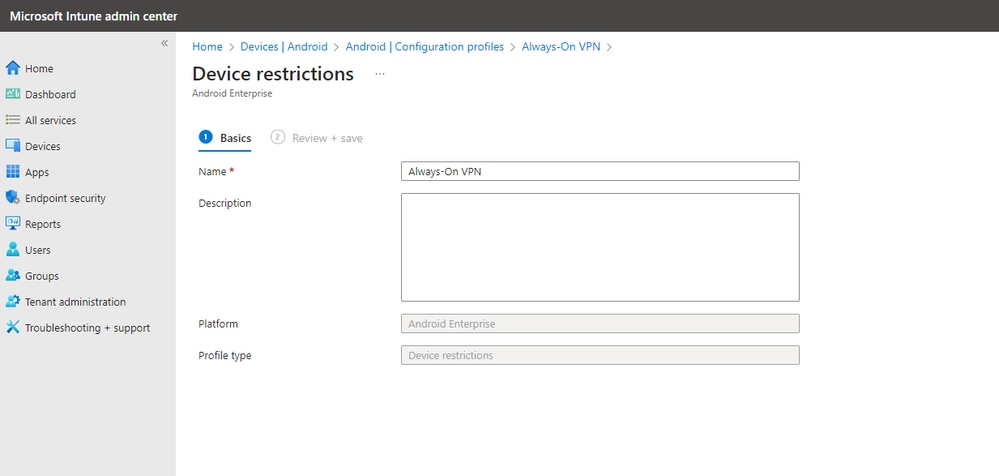Follow the Always-On VPN breadcrumb link
This screenshot has width=999, height=476.
pyautogui.click(x=561, y=47)
